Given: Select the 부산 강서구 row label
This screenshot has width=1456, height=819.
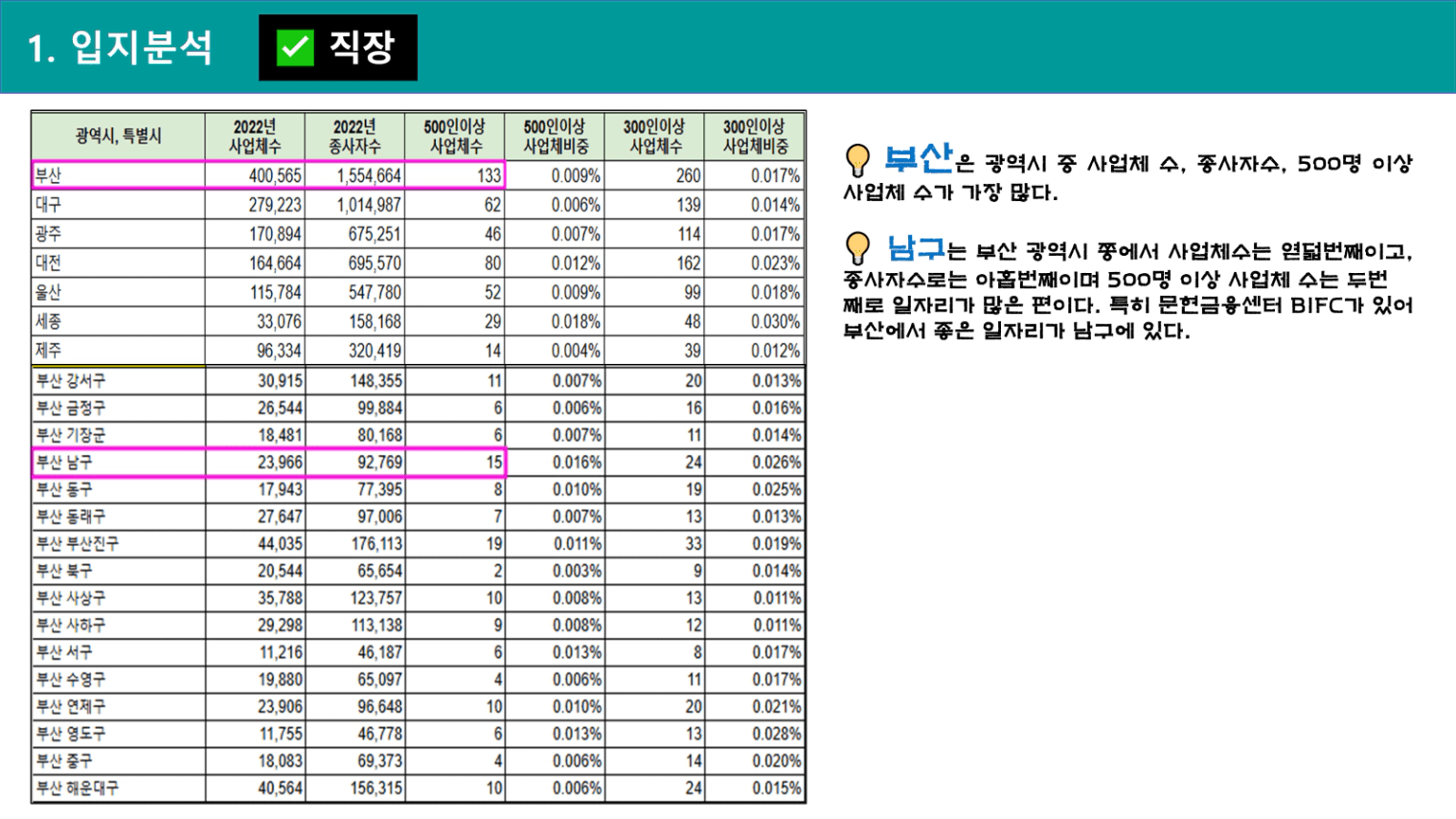Looking at the screenshot, I should pyautogui.click(x=71, y=381).
